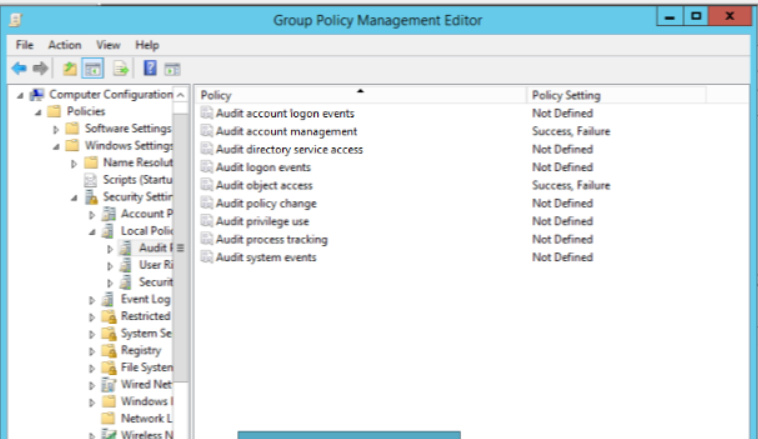The width and height of the screenshot is (758, 439).
Task: Collapse the Computer Configuration node
Action: 20,96
